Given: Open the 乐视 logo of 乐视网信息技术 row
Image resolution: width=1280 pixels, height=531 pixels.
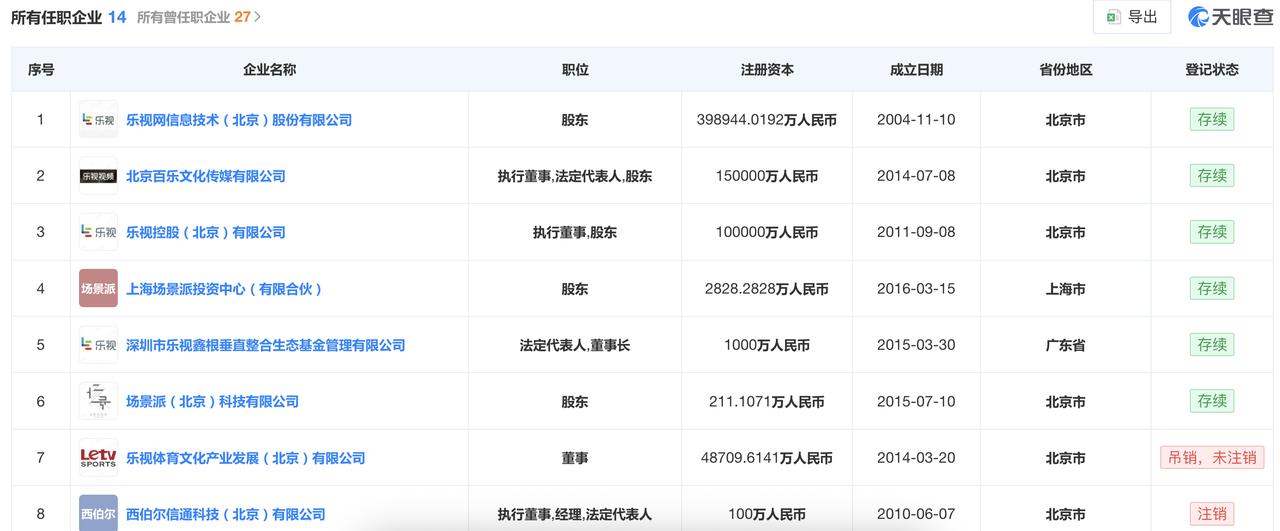Looking at the screenshot, I should click(98, 120).
